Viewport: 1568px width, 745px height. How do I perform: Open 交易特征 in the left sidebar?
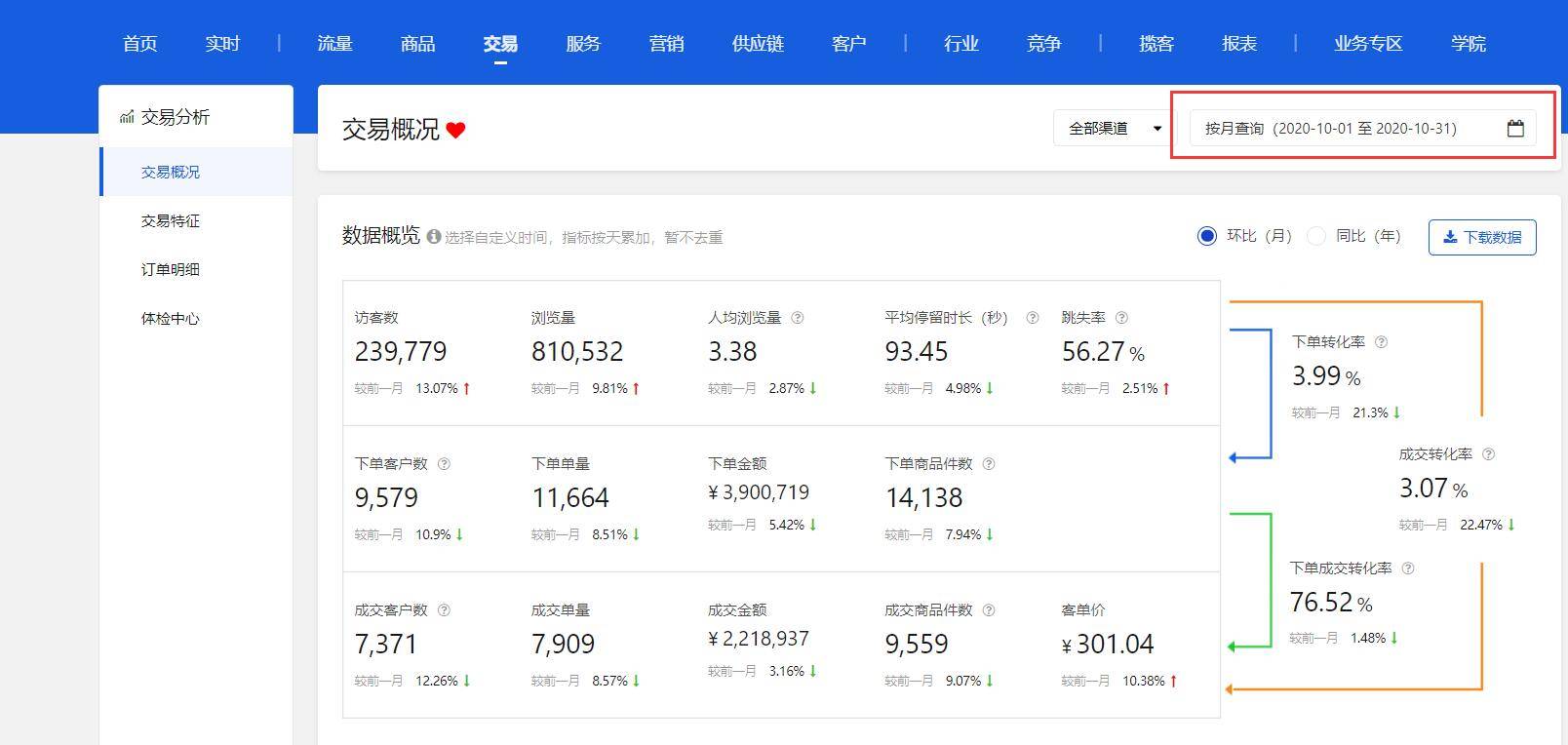[x=171, y=221]
